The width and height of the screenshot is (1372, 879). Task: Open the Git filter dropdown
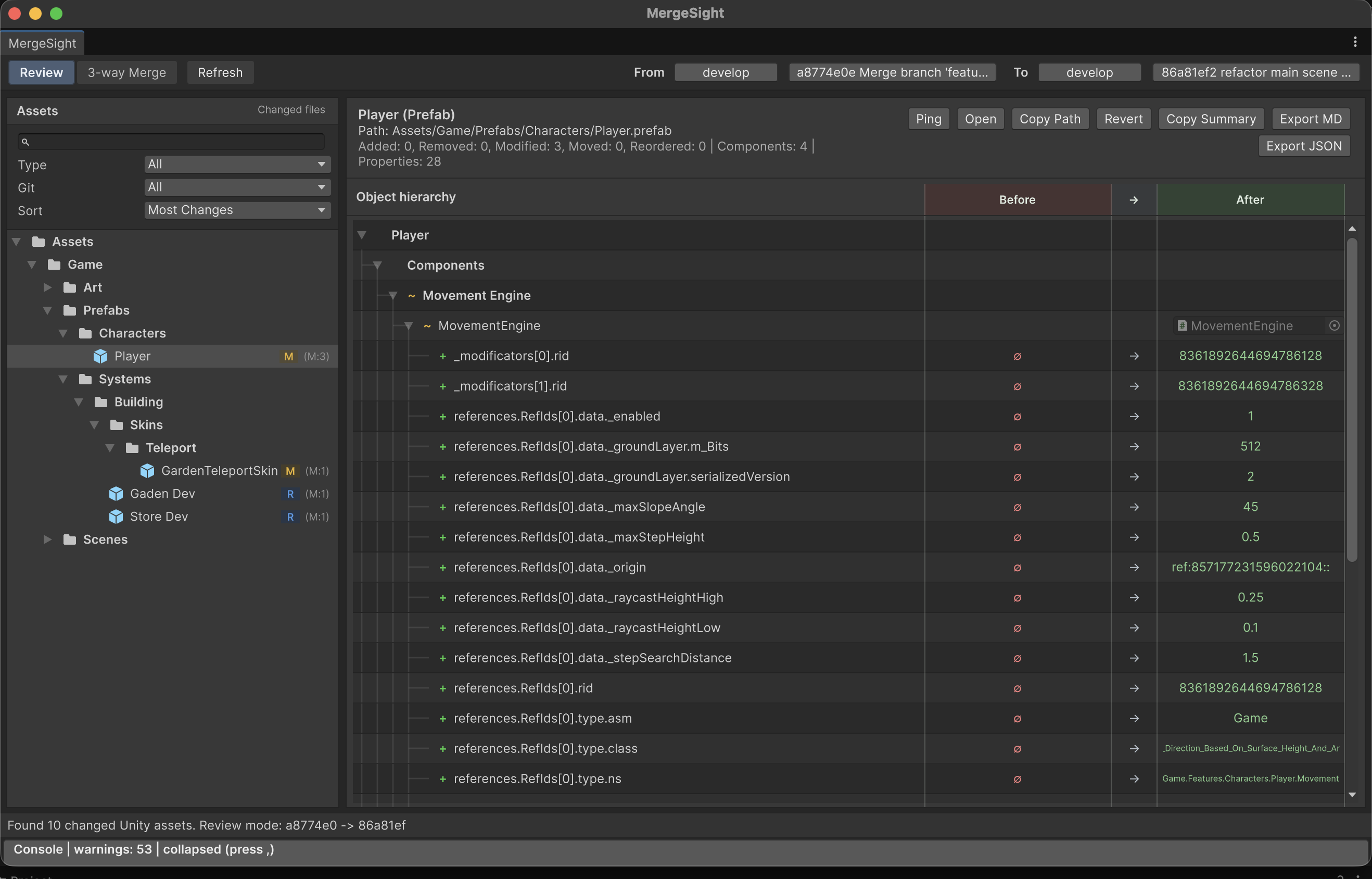pos(237,187)
